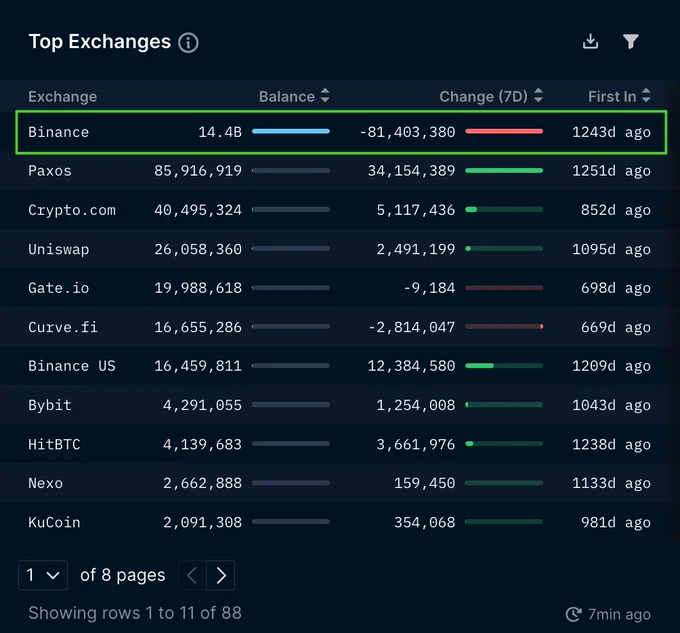Open the page number dropdown
Viewport: 680px width, 633px height.
pos(43,575)
